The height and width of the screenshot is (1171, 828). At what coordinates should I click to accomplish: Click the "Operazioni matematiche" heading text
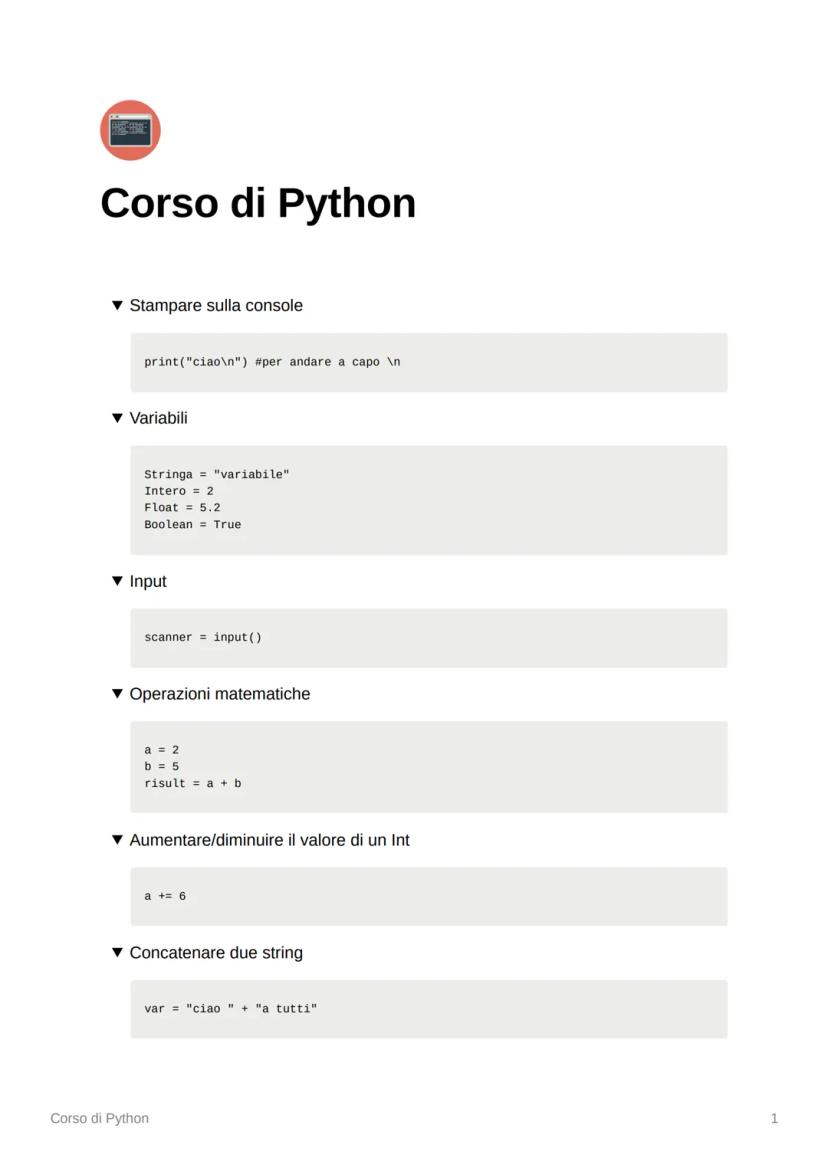tap(220, 694)
